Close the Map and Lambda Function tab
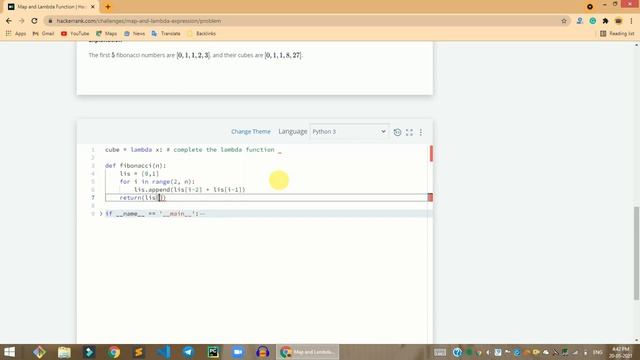Image resolution: width=640 pixels, height=360 pixels. (x=93, y=7)
